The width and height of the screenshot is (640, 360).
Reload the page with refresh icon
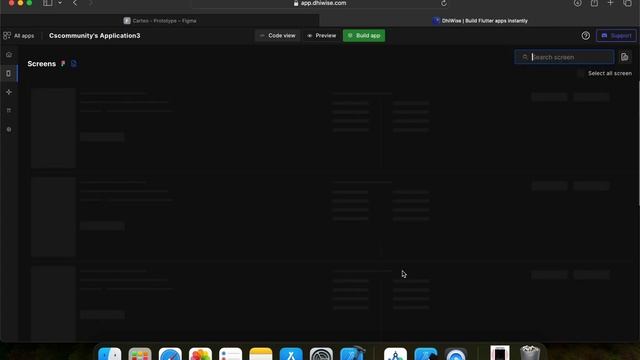[444, 3]
